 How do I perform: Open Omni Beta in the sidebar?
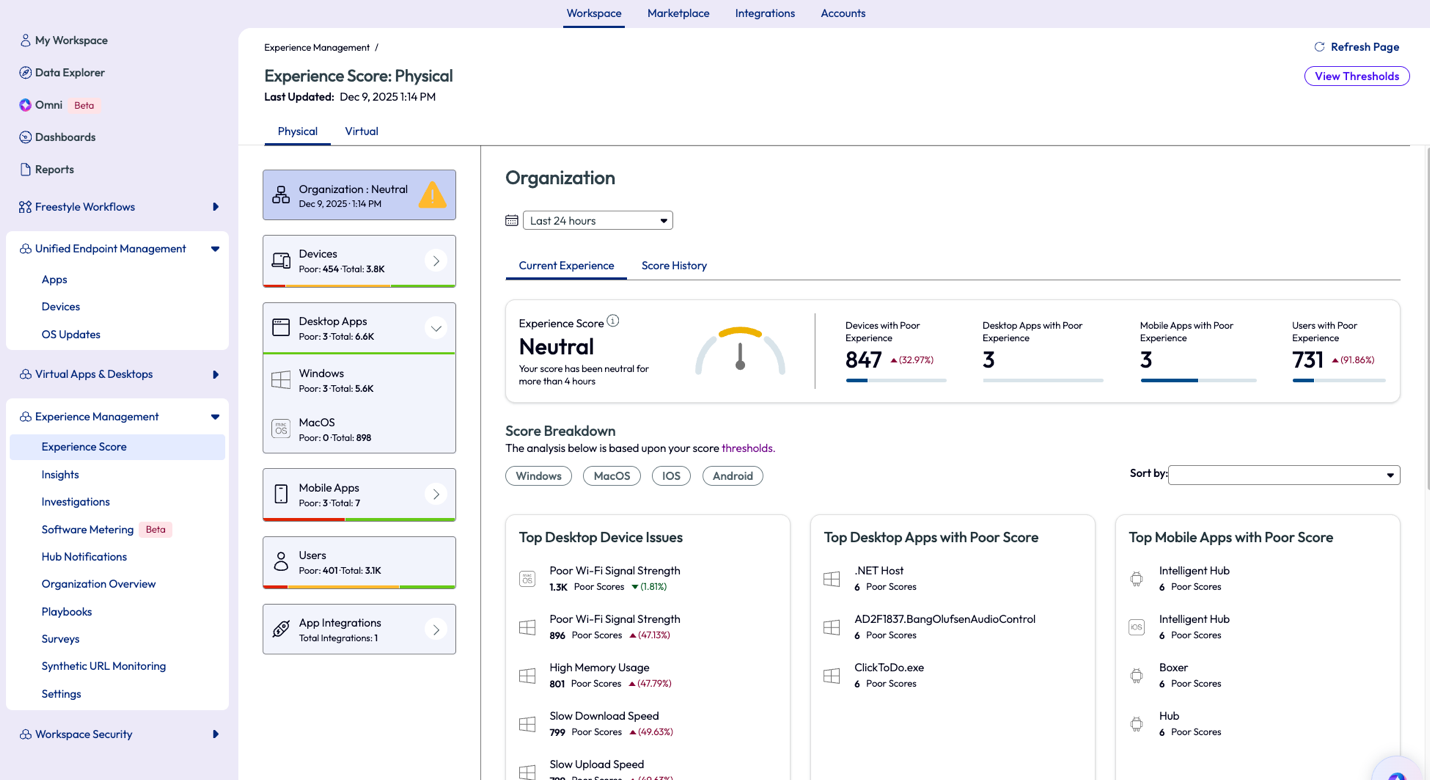[49, 105]
